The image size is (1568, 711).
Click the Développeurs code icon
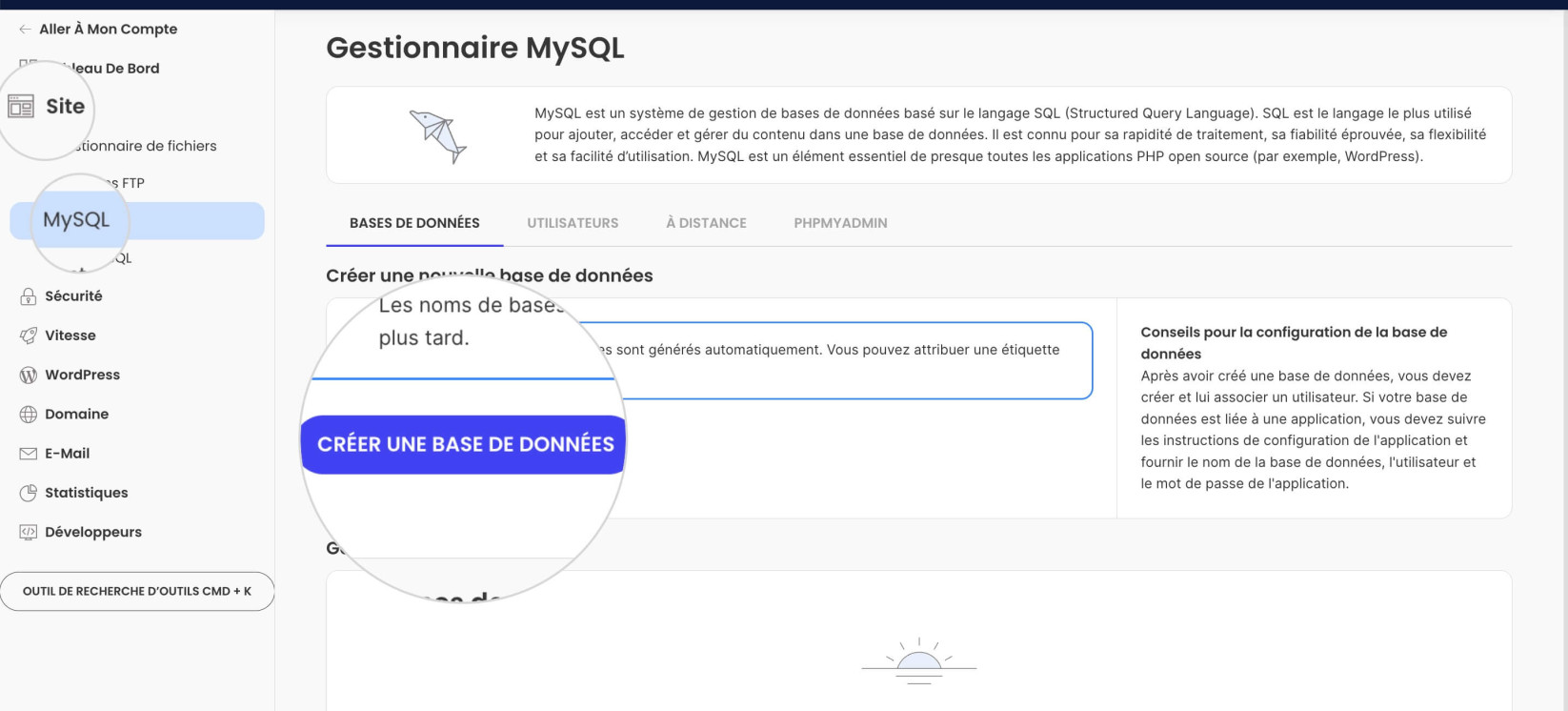(29, 532)
